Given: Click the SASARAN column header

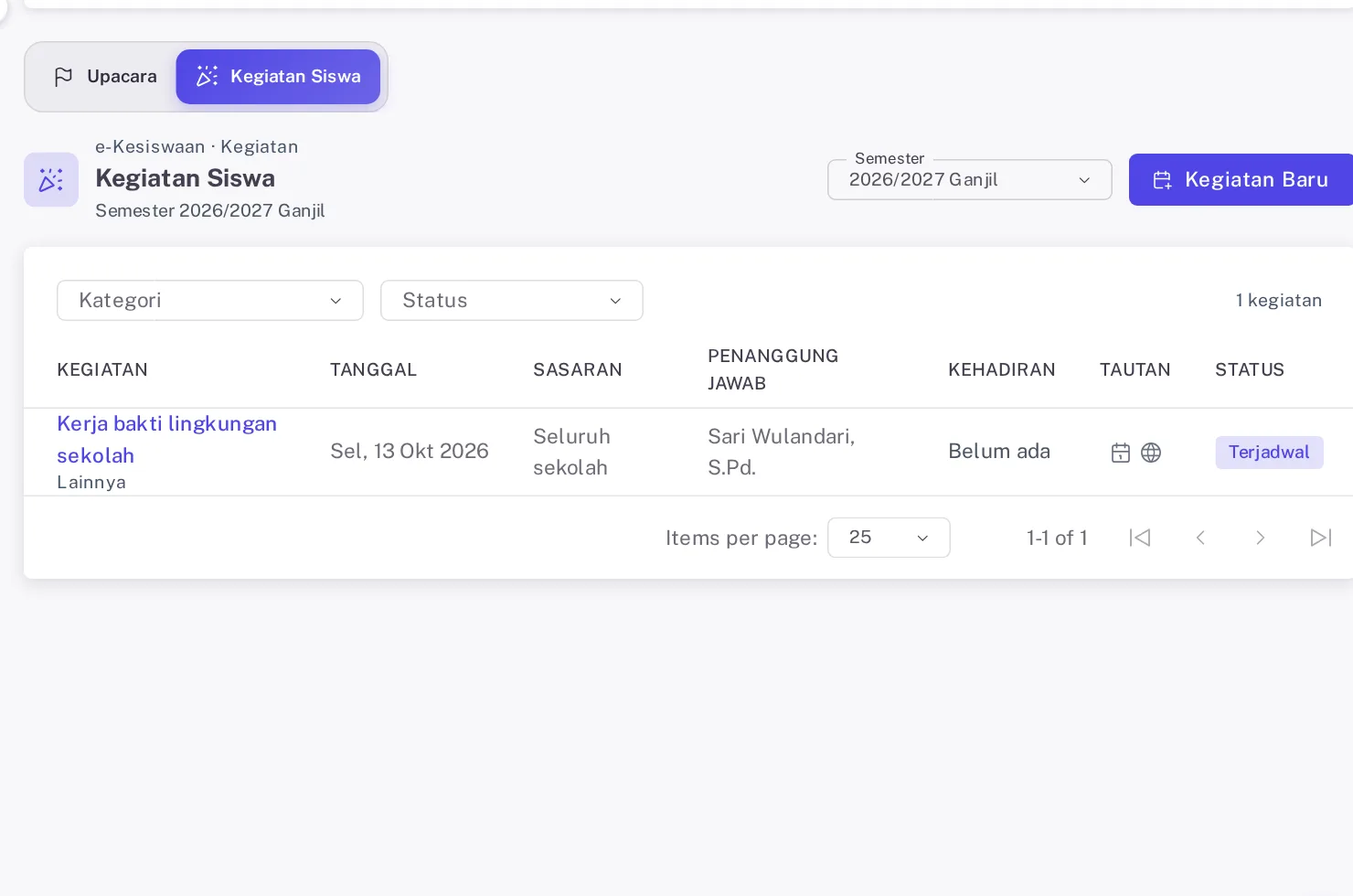Looking at the screenshot, I should [578, 369].
